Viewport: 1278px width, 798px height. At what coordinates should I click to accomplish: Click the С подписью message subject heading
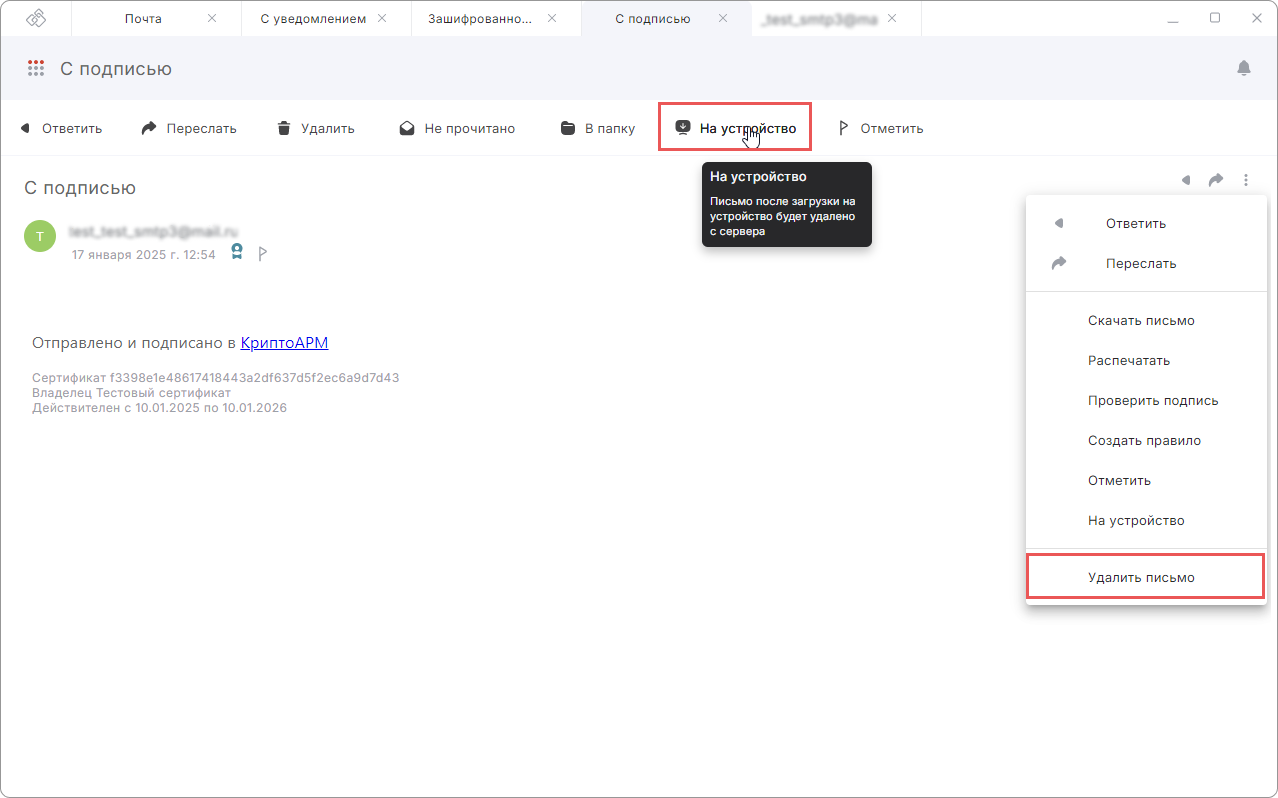pos(80,188)
